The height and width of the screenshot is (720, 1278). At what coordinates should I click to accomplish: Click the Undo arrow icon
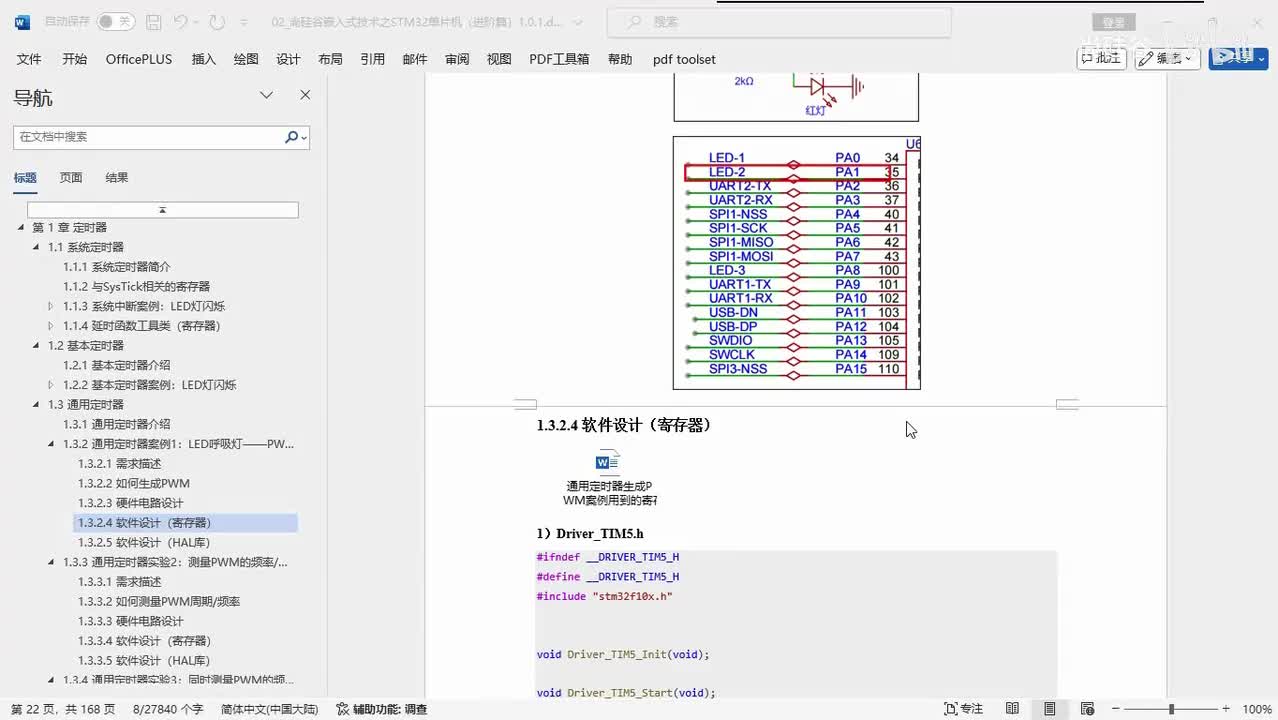click(180, 22)
